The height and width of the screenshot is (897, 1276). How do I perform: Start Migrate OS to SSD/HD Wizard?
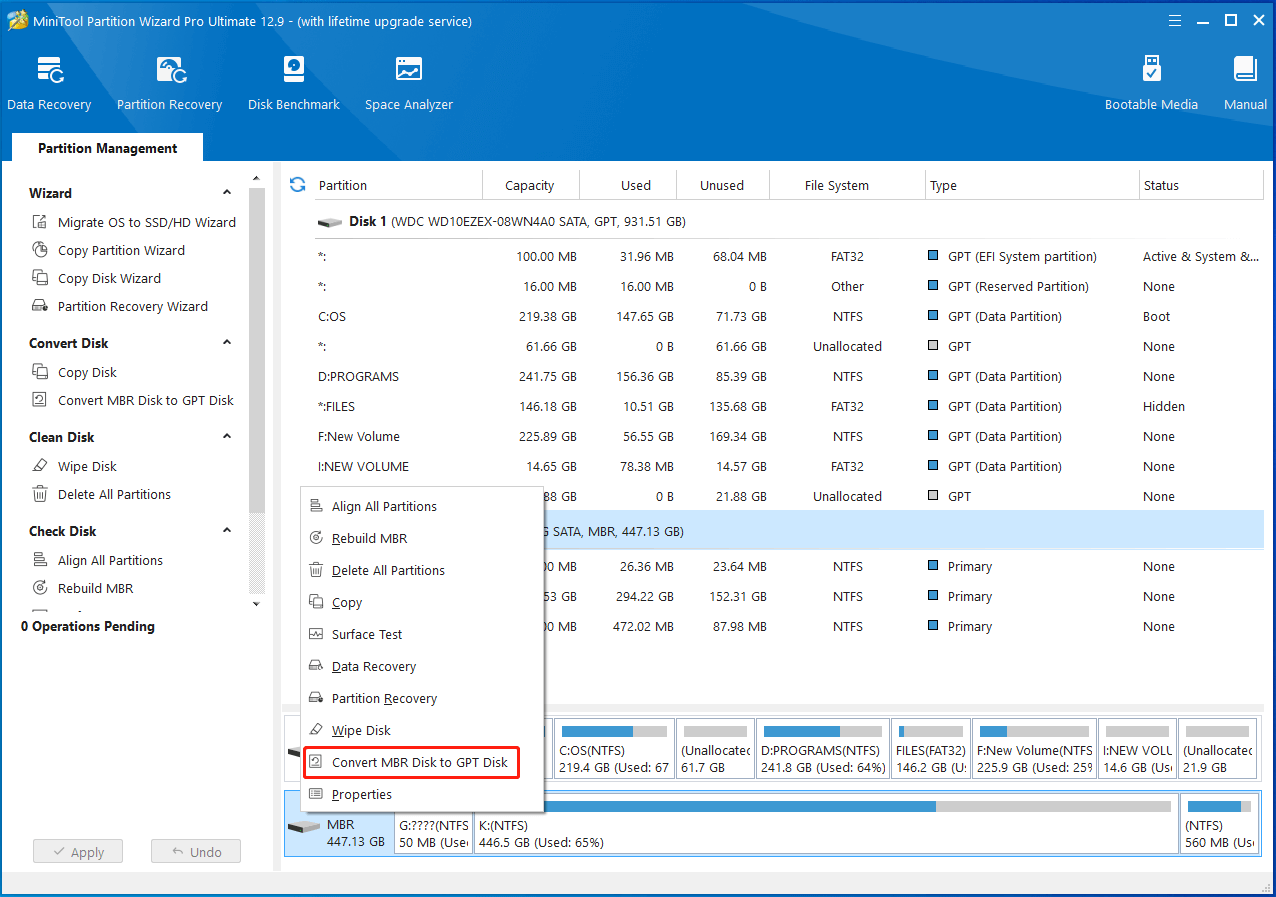tap(141, 222)
